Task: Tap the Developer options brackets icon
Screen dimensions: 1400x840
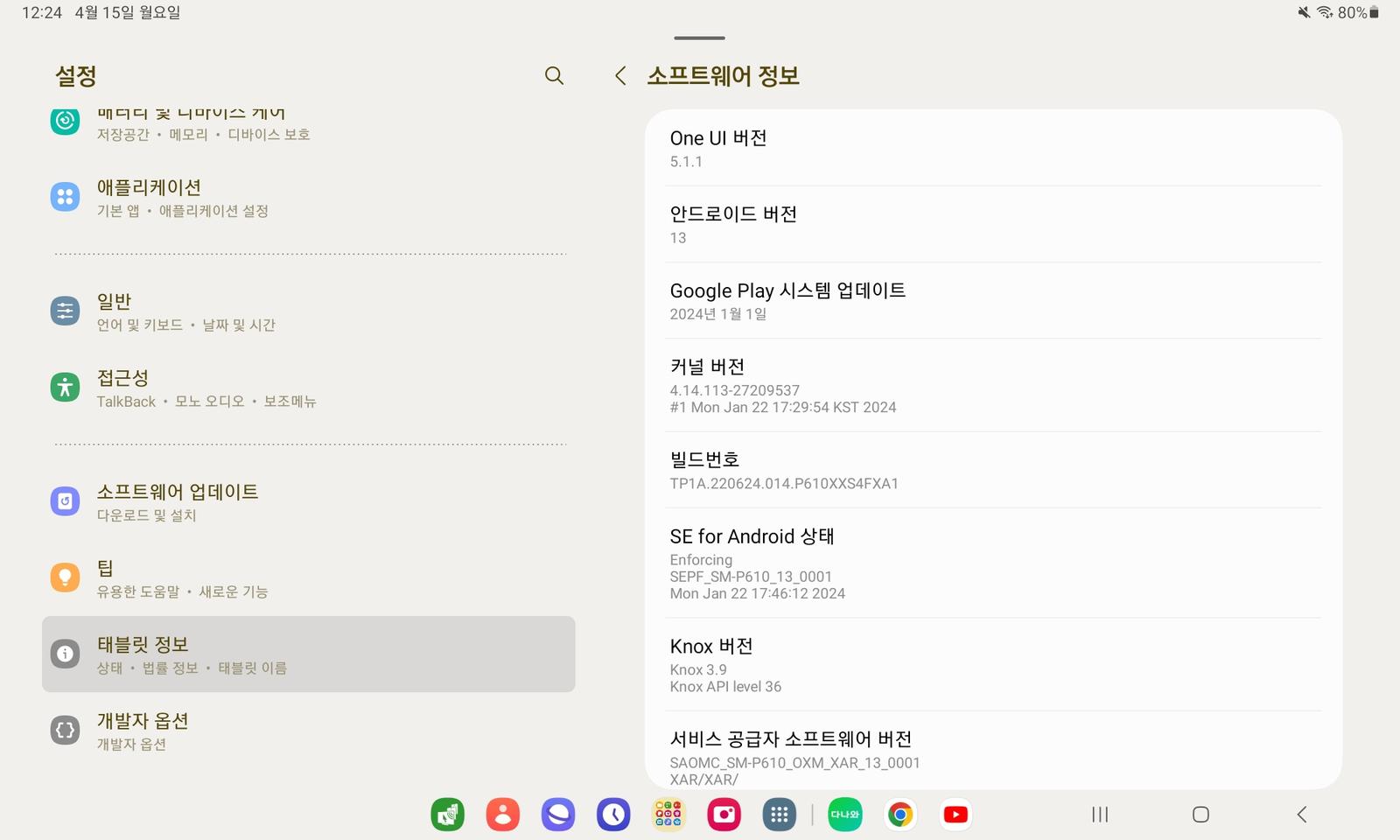Action: click(65, 730)
